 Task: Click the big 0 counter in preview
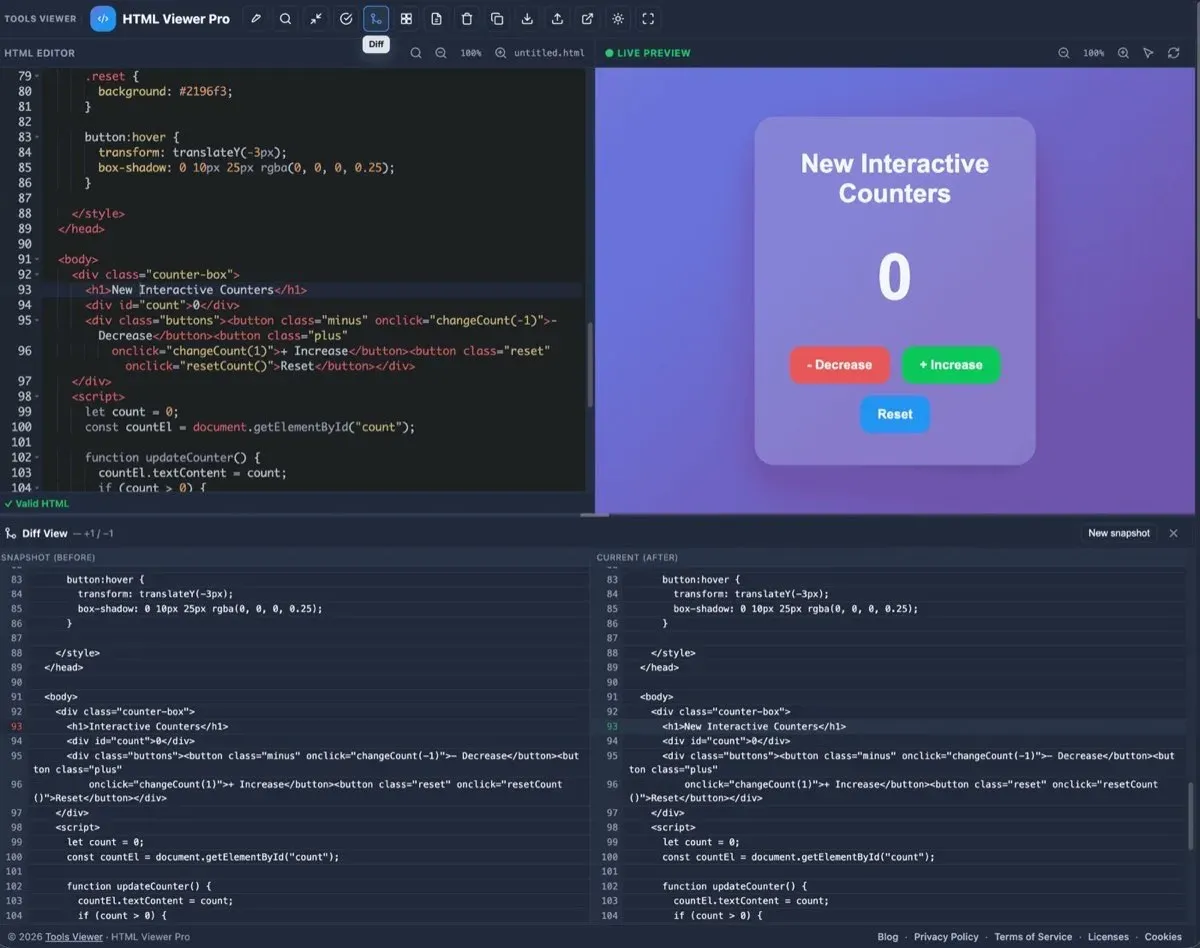tap(895, 277)
